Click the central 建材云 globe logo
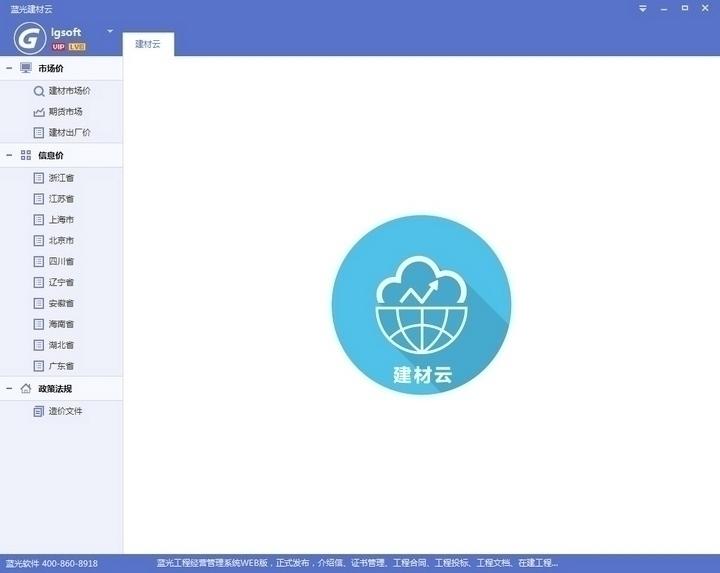 click(422, 305)
